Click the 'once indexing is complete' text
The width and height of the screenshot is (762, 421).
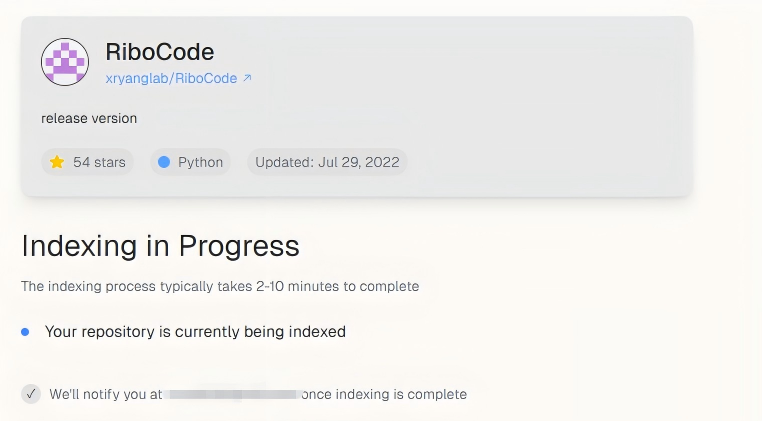[x=384, y=394]
